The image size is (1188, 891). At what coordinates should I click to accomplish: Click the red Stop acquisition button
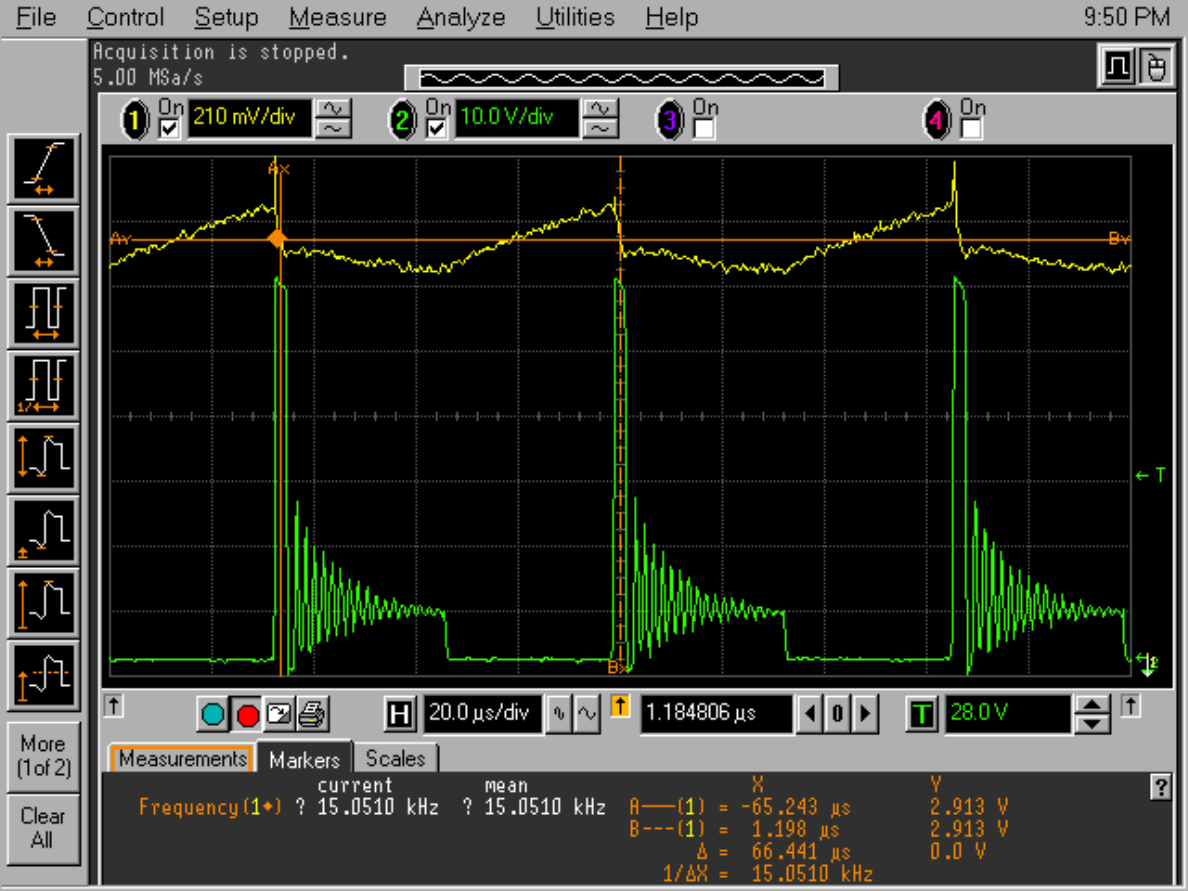point(247,714)
